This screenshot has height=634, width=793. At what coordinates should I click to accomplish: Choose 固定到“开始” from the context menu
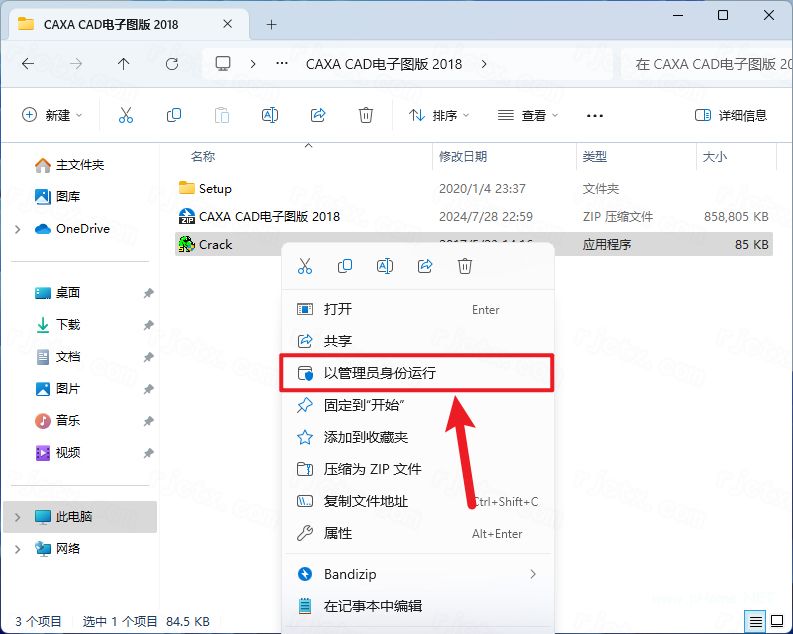pos(418,405)
